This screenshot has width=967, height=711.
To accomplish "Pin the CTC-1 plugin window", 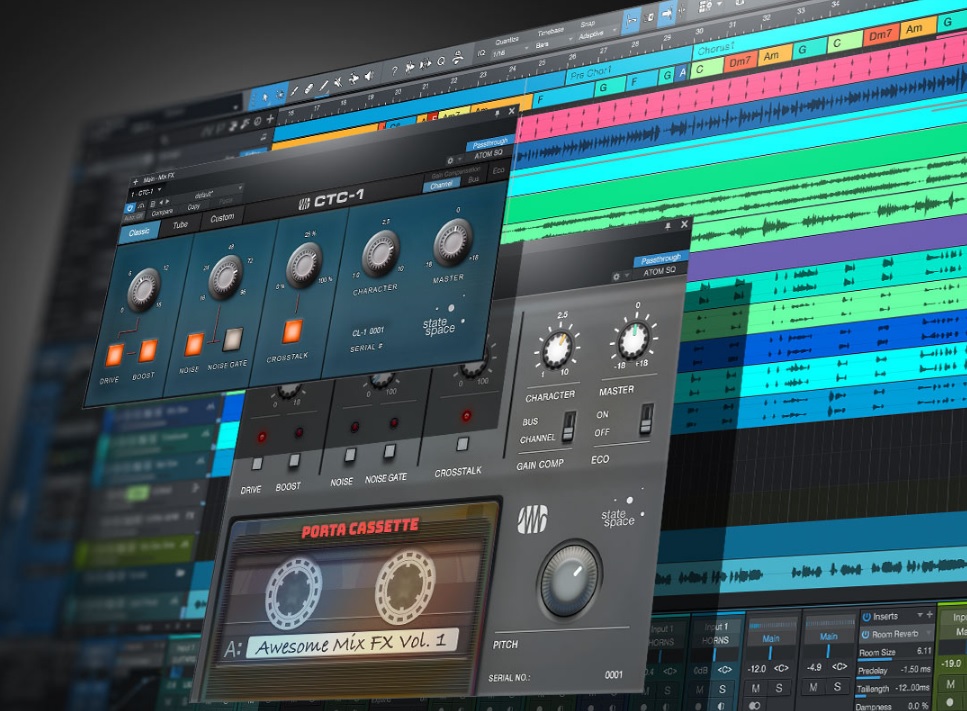I will 496,113.
